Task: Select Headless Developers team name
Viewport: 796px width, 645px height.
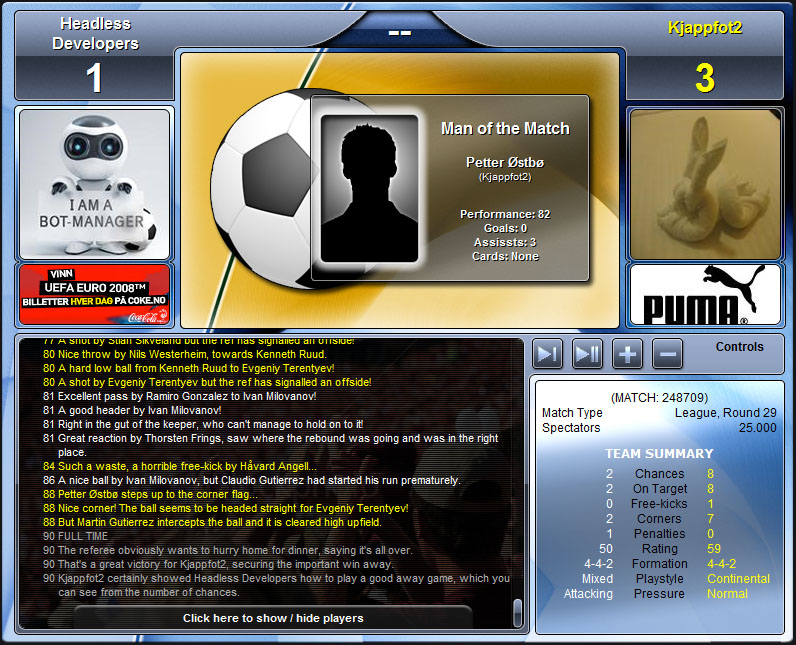Action: (x=95, y=33)
